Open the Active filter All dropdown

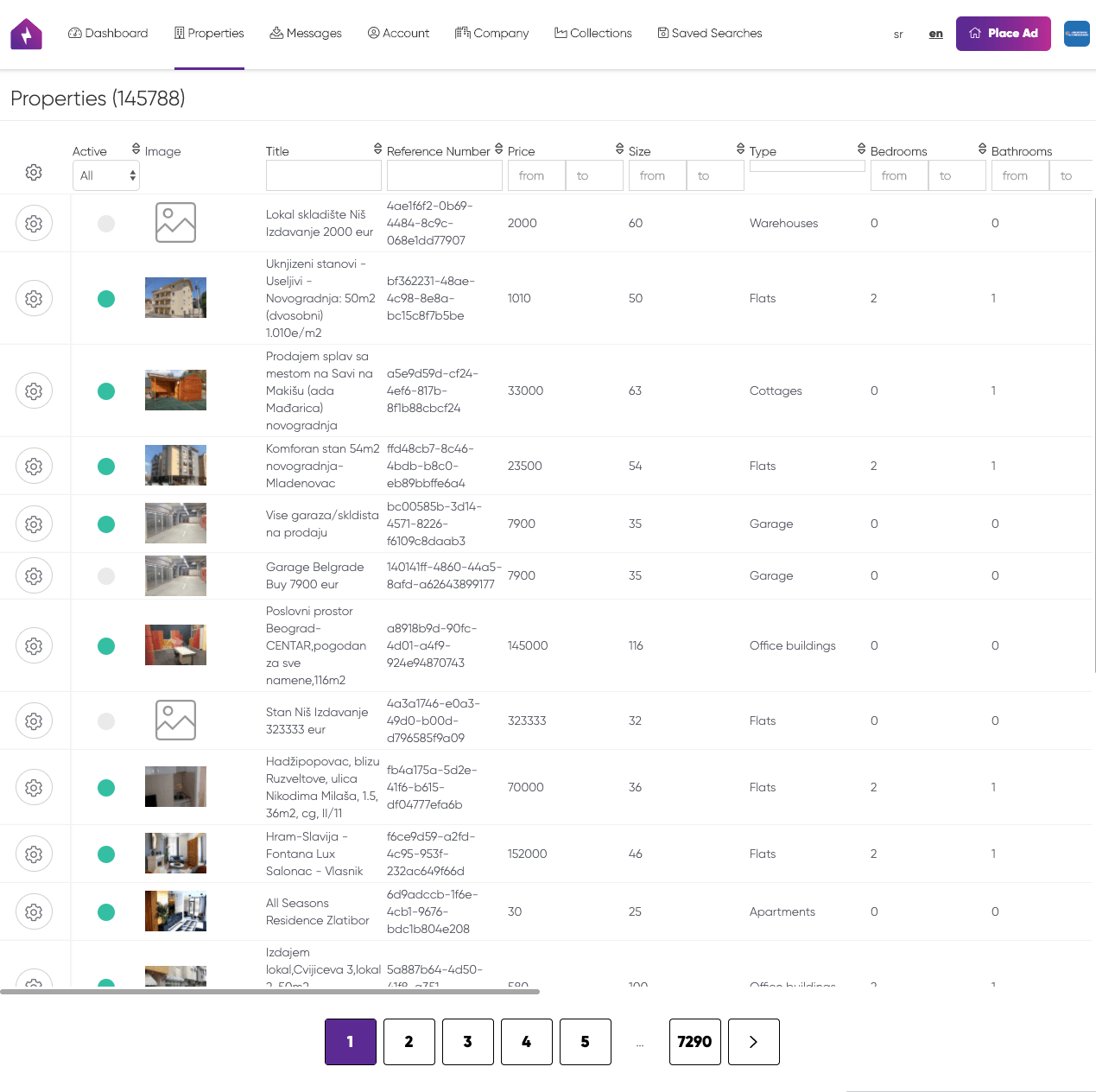point(106,175)
